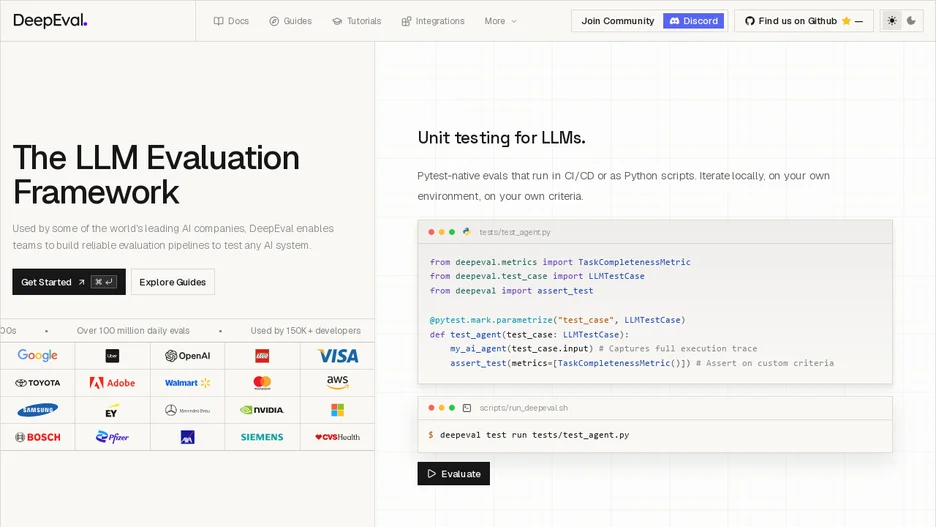Viewport: 936px width, 527px height.
Task: Open the Docs menu item
Action: pyautogui.click(x=231, y=21)
